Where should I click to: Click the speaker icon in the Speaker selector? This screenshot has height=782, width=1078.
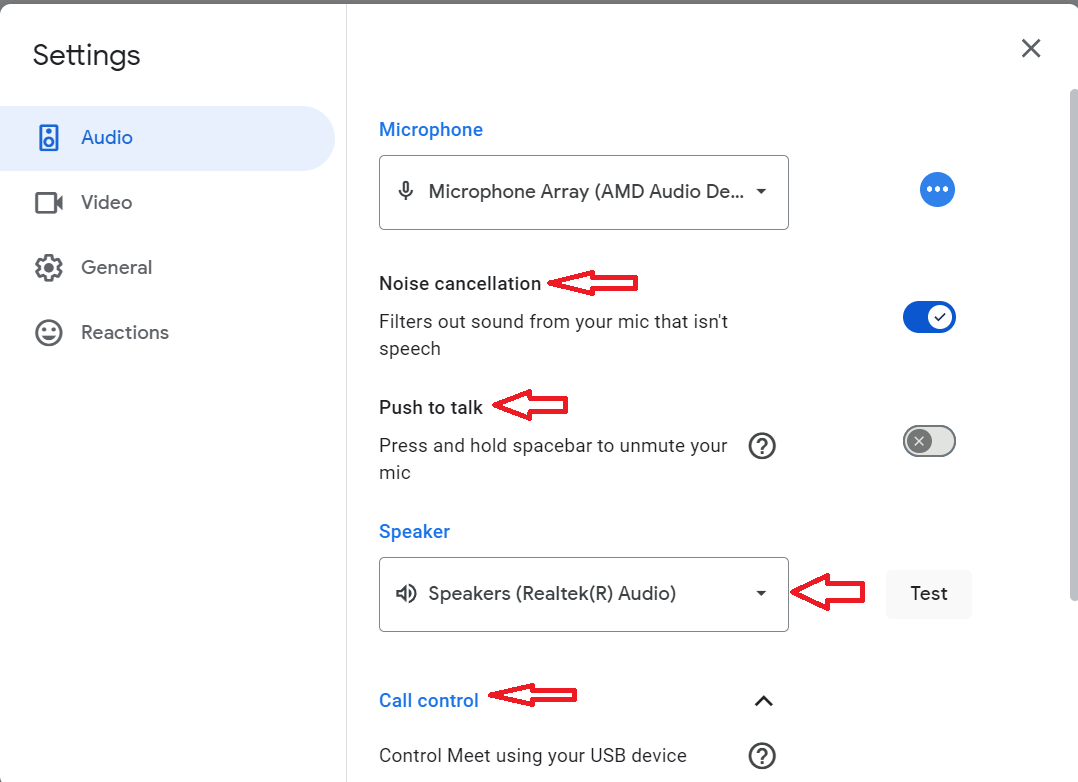pos(405,593)
